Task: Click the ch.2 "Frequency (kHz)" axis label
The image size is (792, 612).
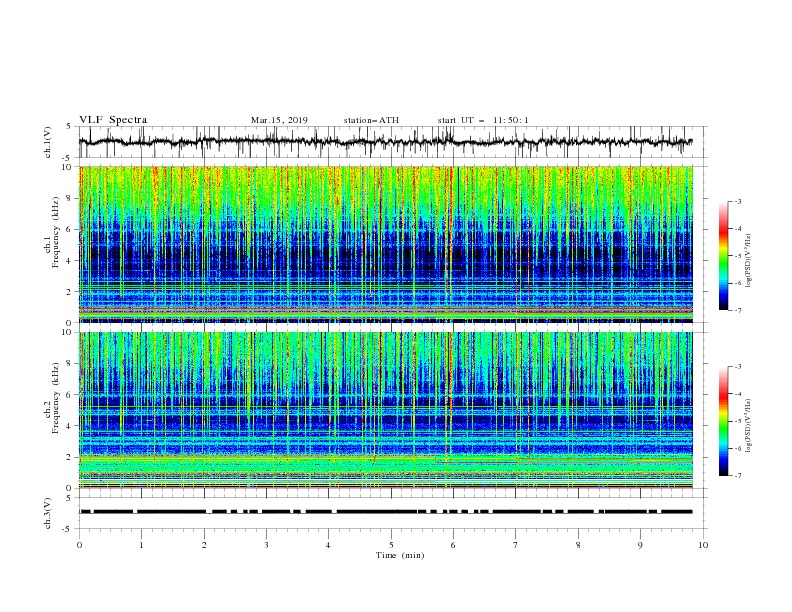Action: coord(56,397)
